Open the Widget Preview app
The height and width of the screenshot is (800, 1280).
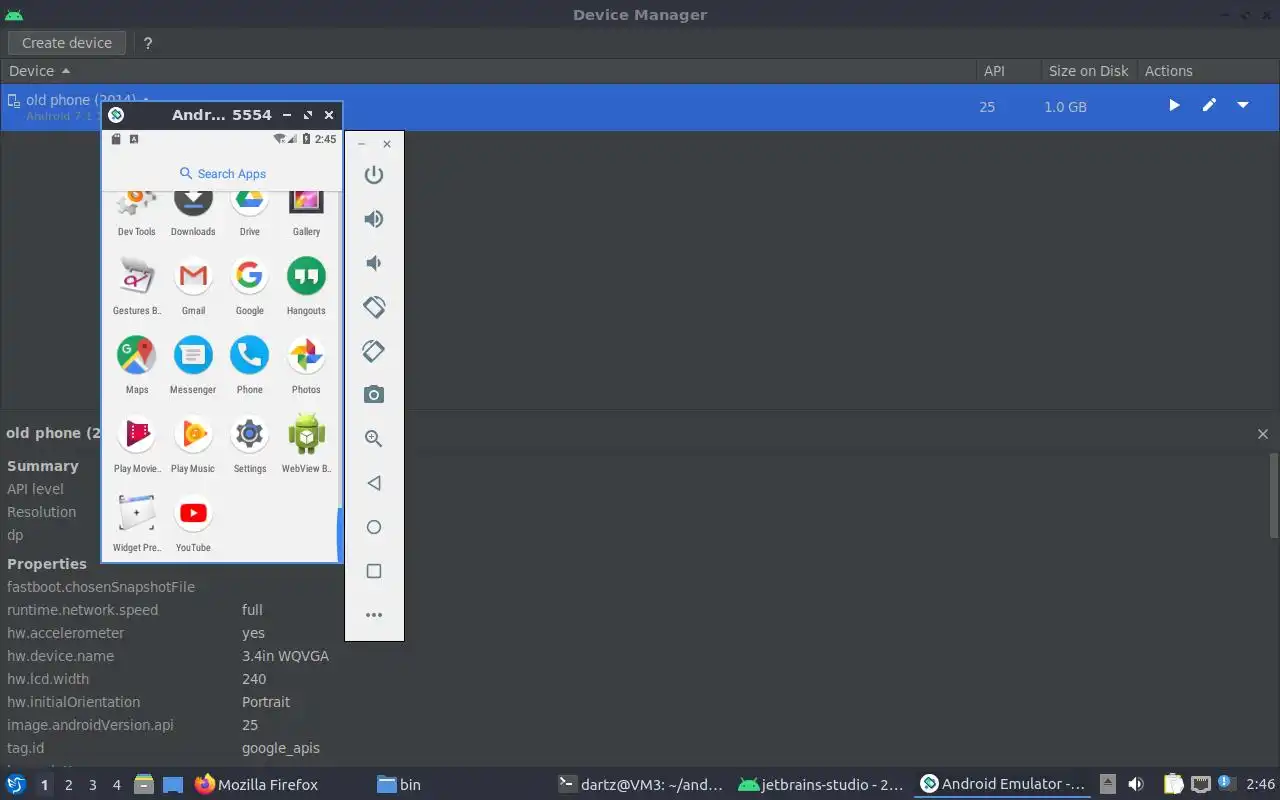click(137, 522)
